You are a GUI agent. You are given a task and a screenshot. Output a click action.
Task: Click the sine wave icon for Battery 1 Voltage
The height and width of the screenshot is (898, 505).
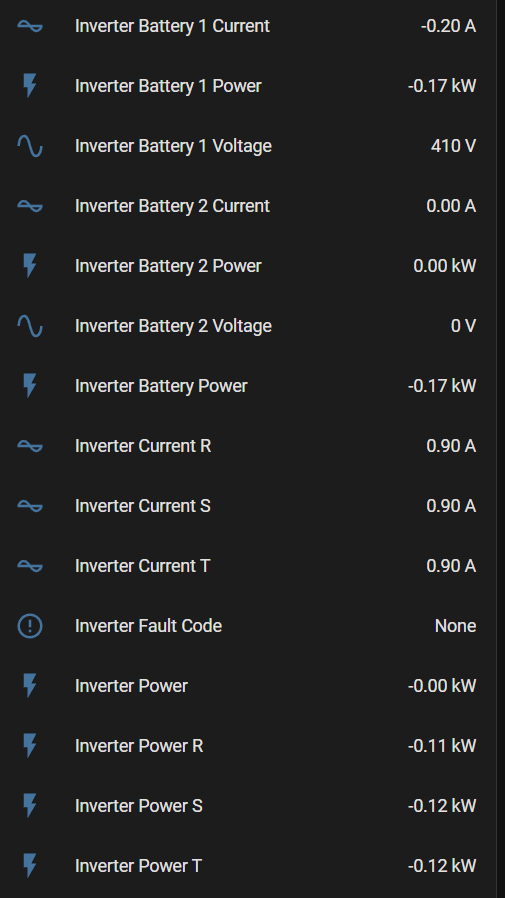point(30,146)
